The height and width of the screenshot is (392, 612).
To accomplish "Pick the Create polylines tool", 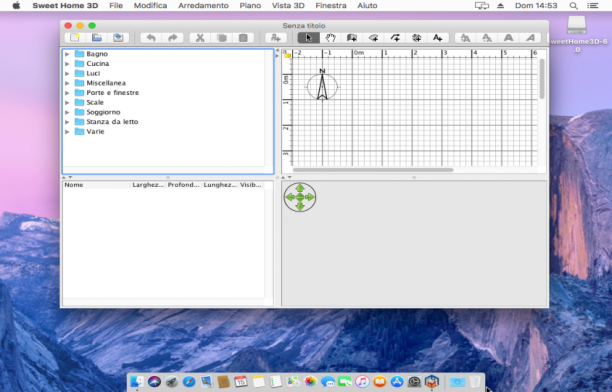I will pyautogui.click(x=395, y=38).
